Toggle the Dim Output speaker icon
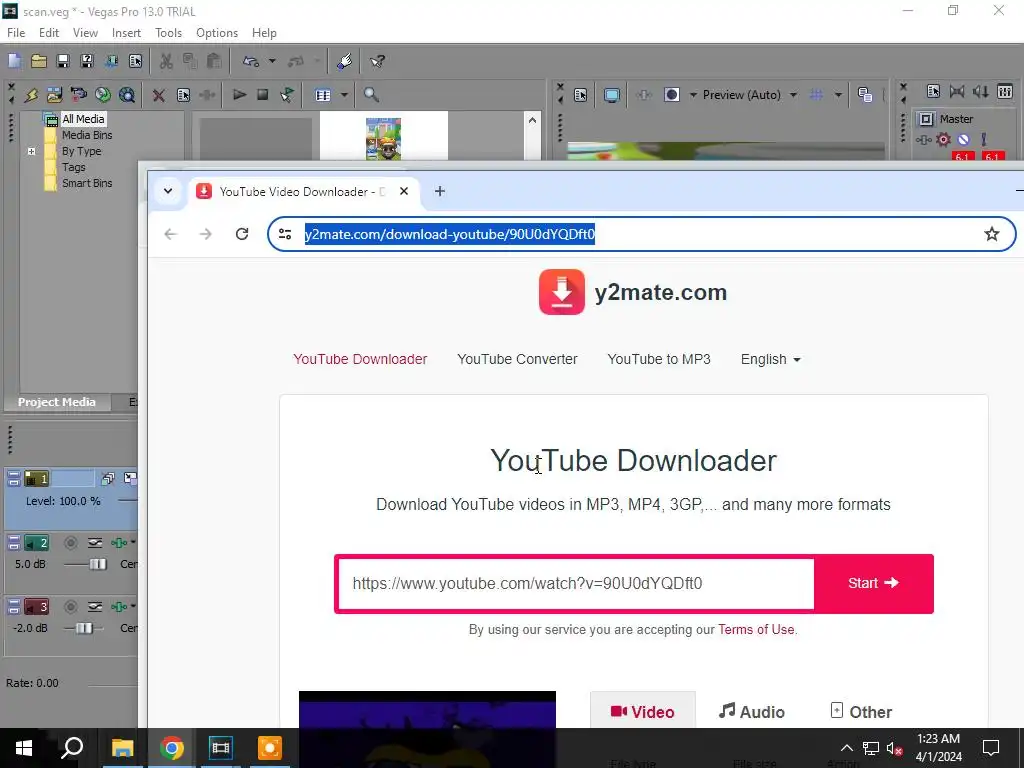The width and height of the screenshot is (1024, 768). [981, 91]
